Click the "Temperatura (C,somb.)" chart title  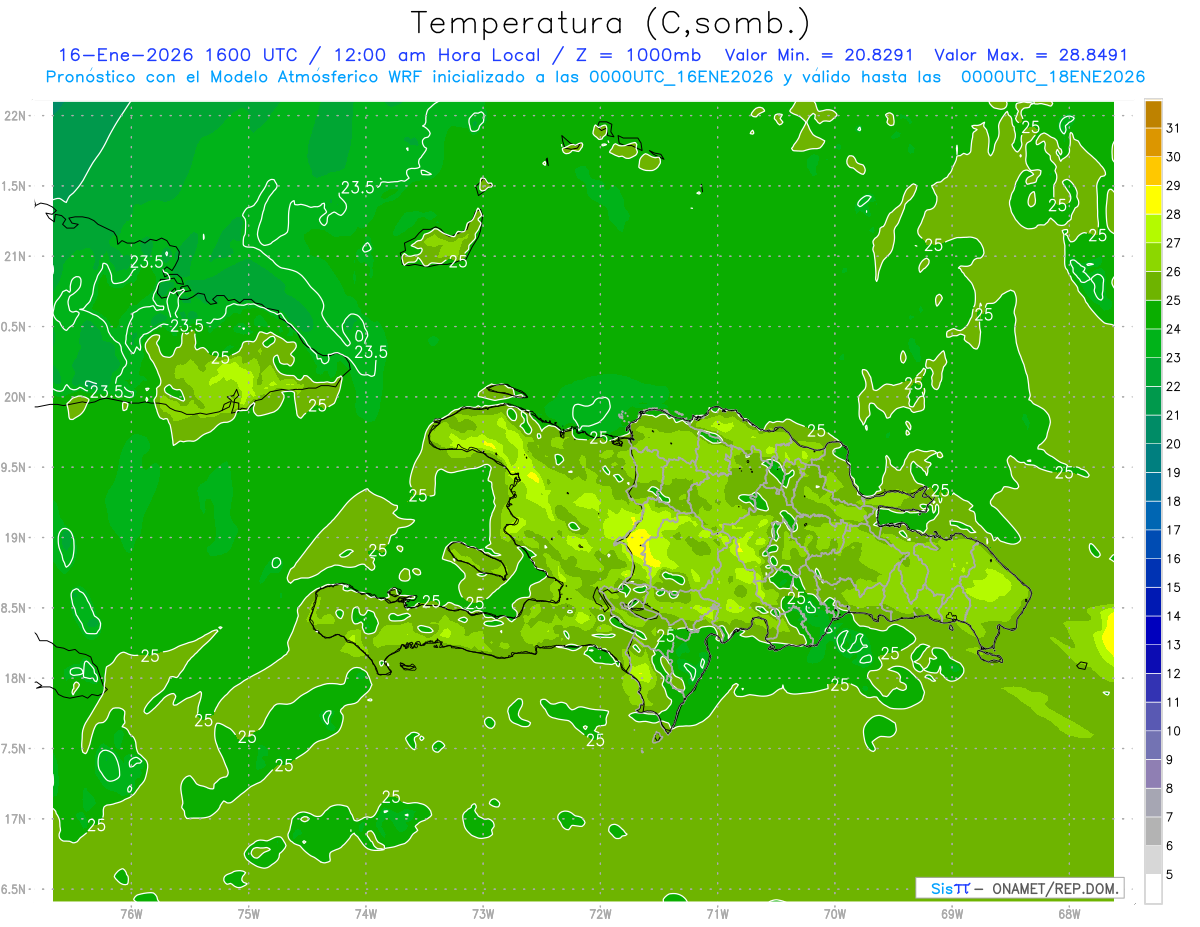click(610, 23)
